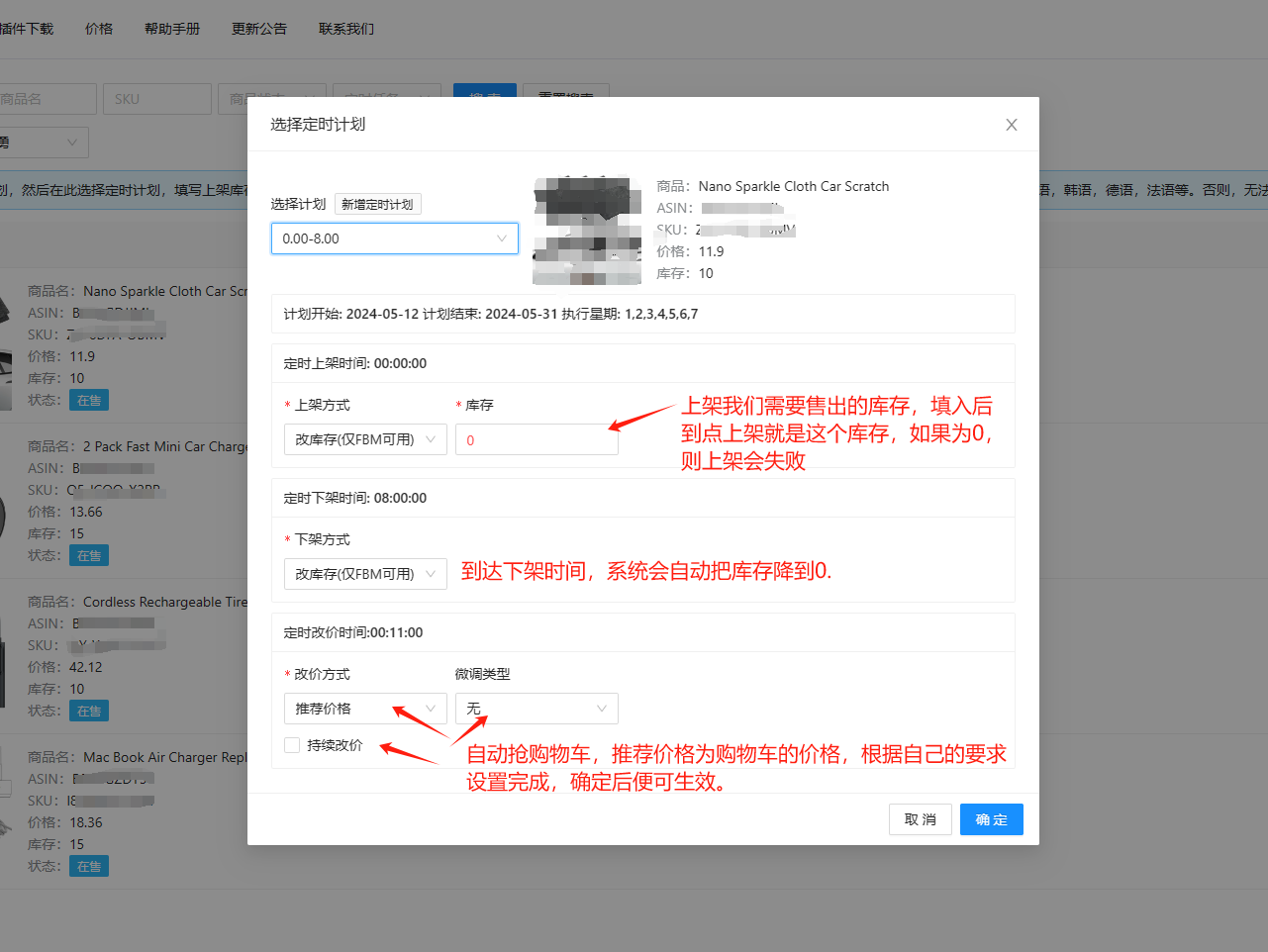Click 在售 status tag of price 11.9 product

click(89, 401)
